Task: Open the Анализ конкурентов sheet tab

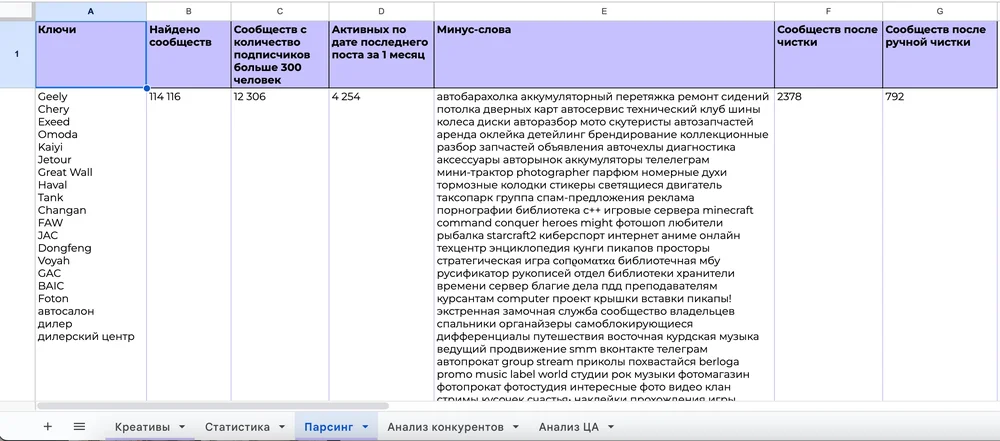Action: 445,427
